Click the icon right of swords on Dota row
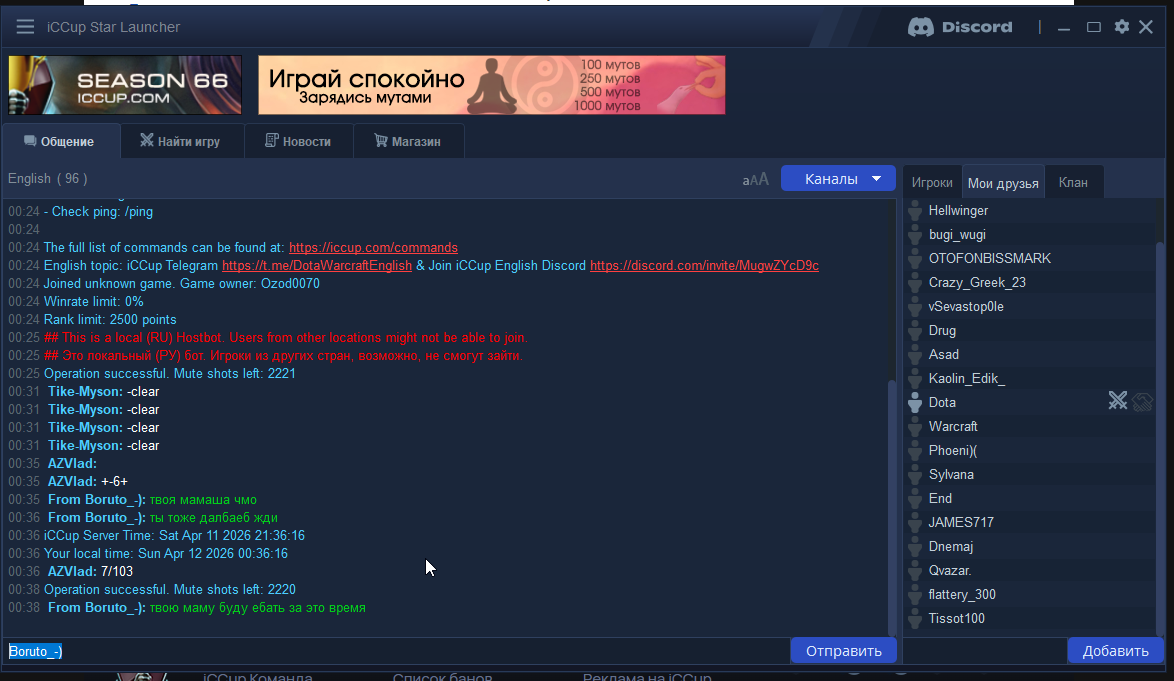Screen dimensions: 1174x681 click(x=1143, y=402)
